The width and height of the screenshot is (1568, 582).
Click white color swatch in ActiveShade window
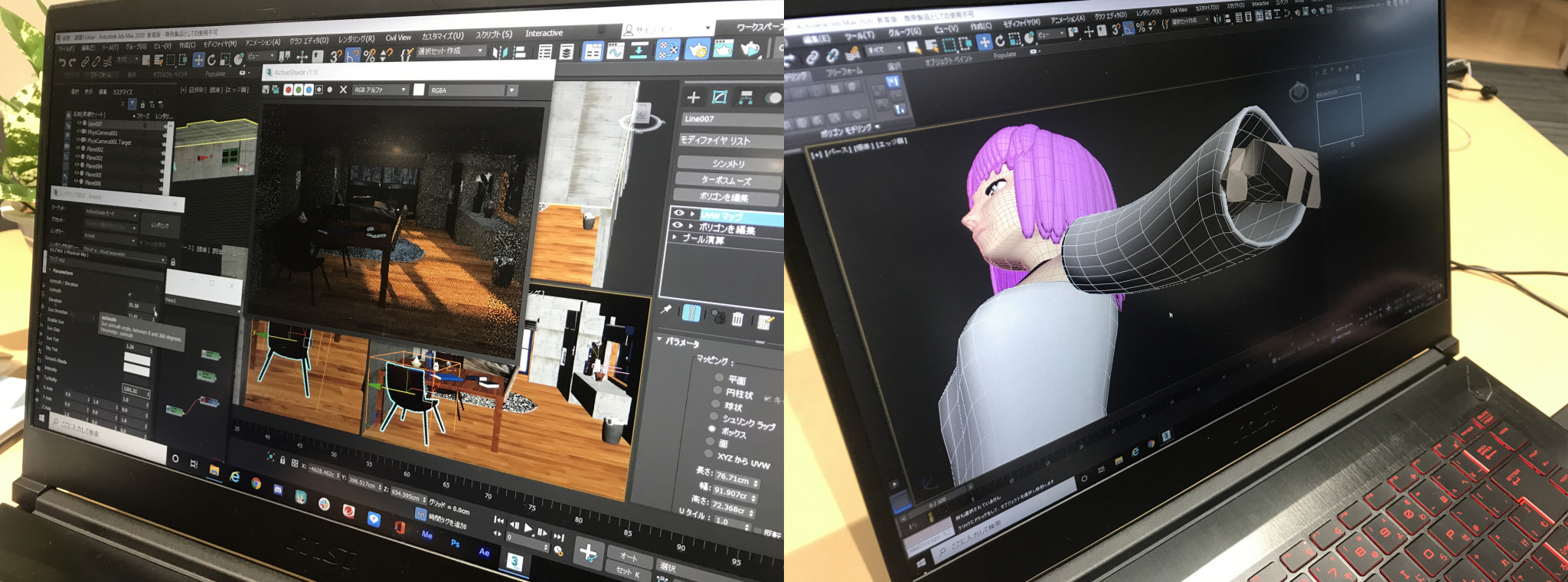419,90
